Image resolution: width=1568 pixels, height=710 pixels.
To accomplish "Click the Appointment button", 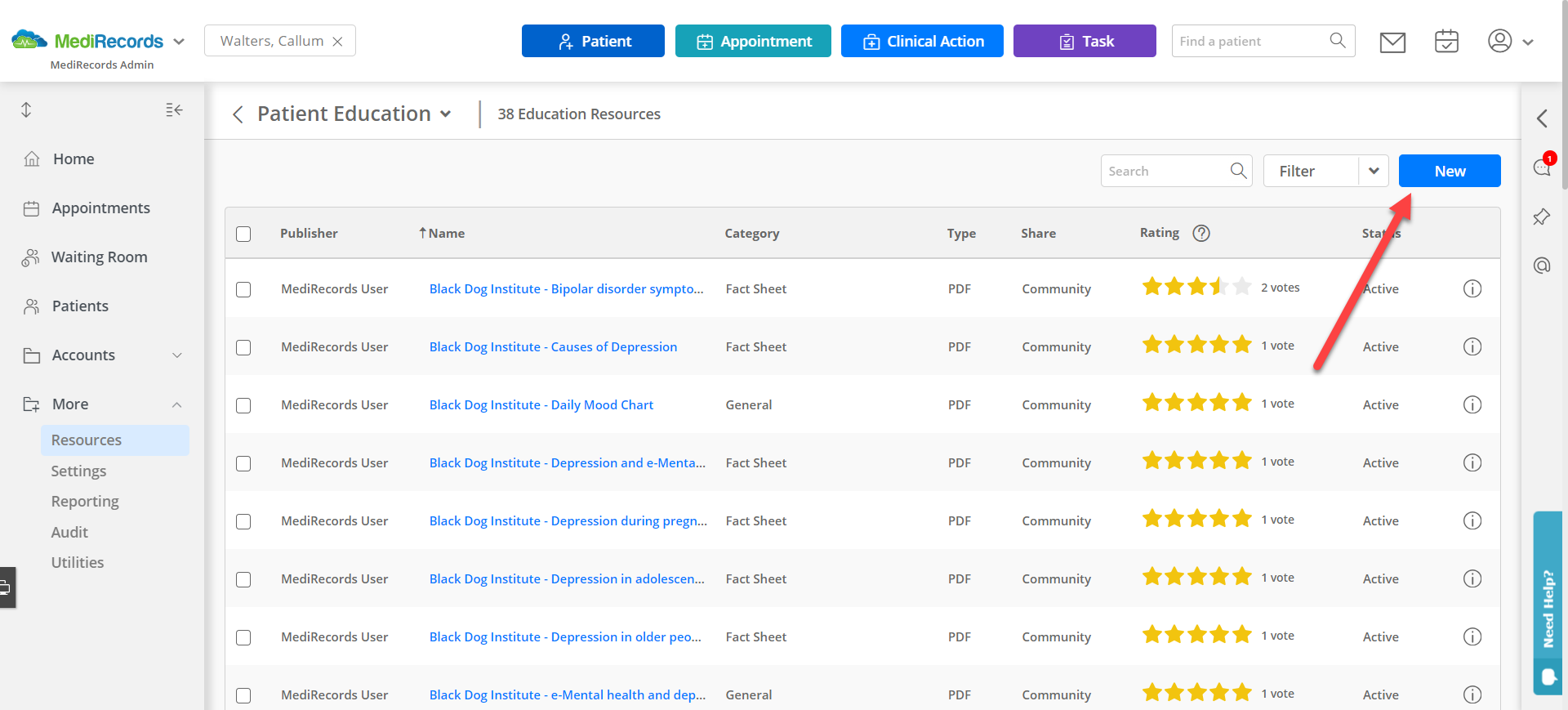I will tap(753, 41).
